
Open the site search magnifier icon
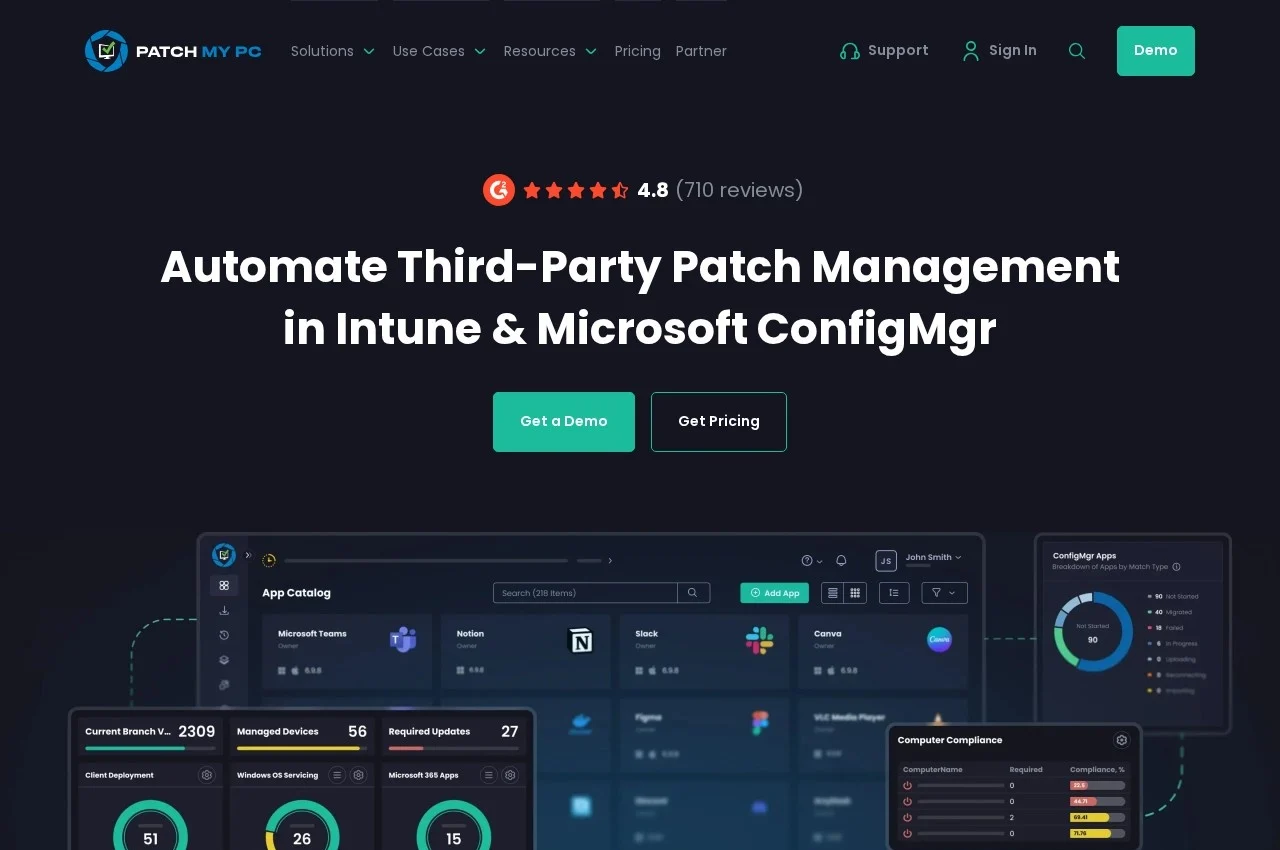1077,51
